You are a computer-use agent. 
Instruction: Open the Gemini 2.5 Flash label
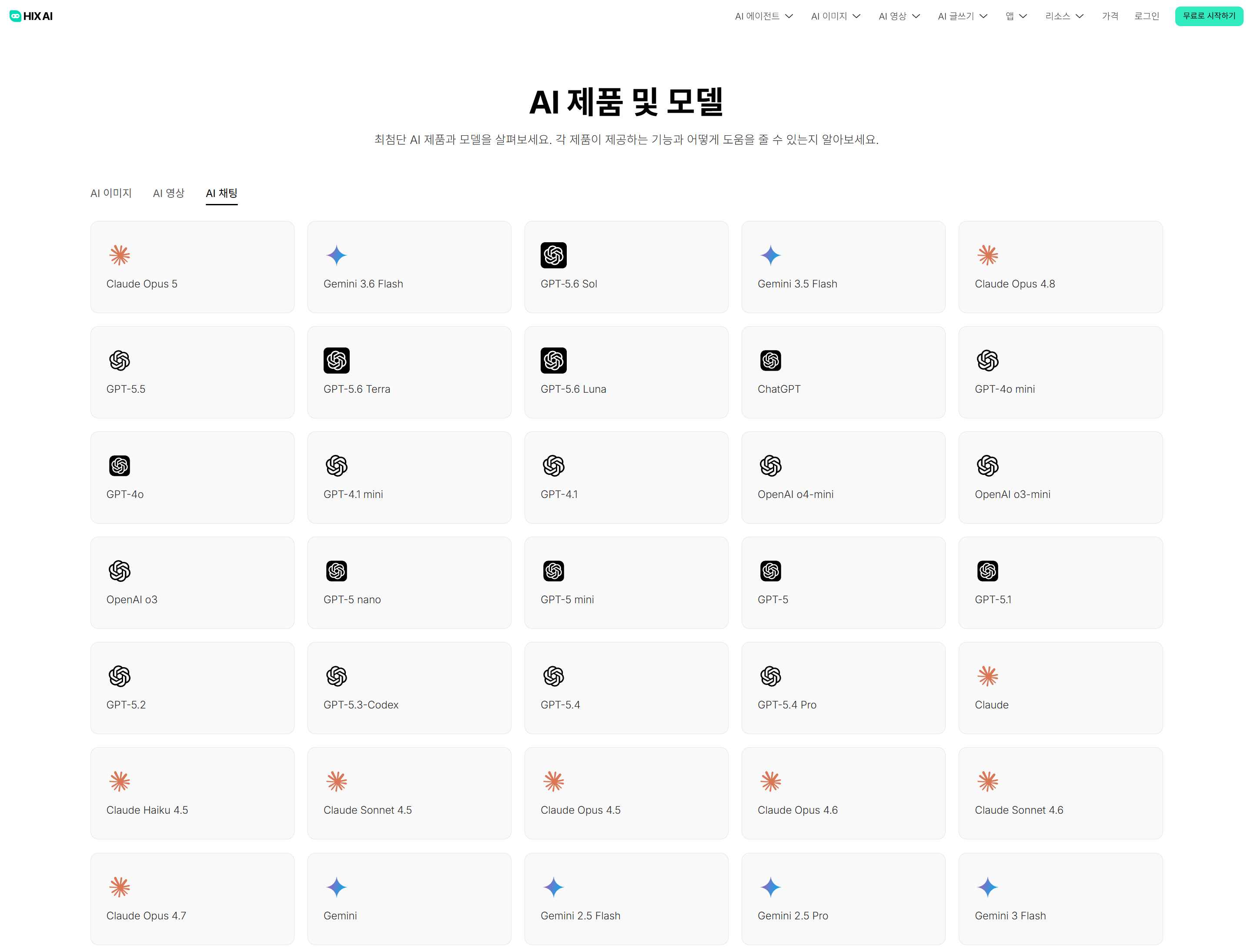581,916
